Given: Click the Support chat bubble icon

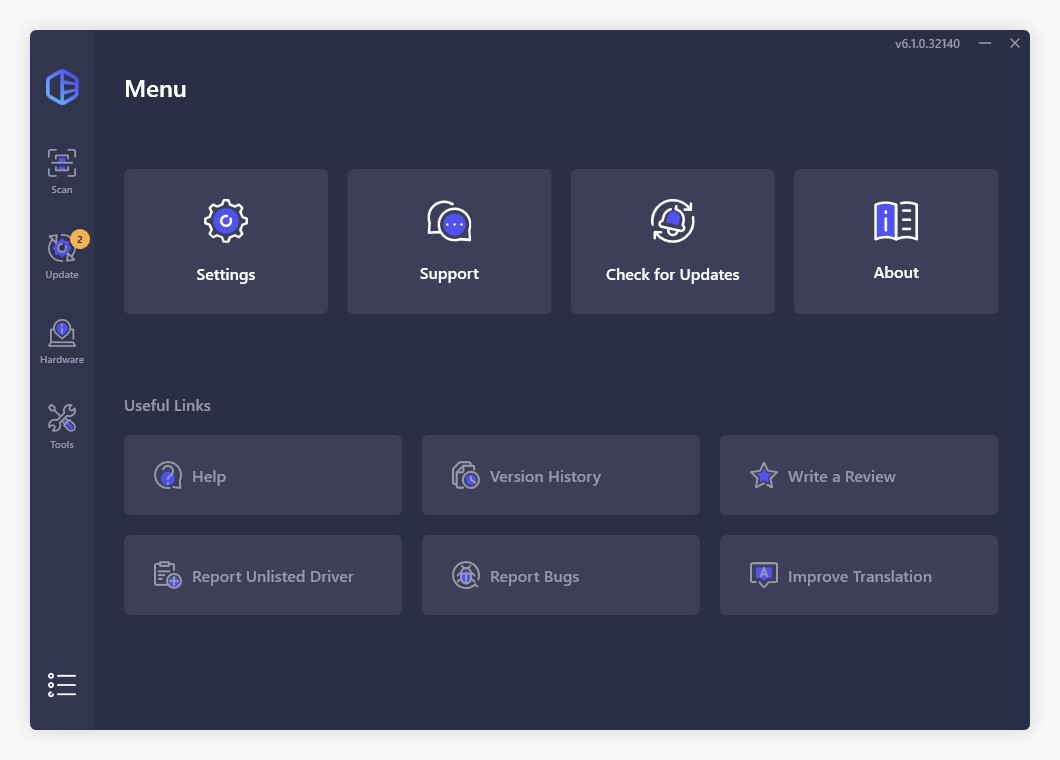Looking at the screenshot, I should 449,220.
